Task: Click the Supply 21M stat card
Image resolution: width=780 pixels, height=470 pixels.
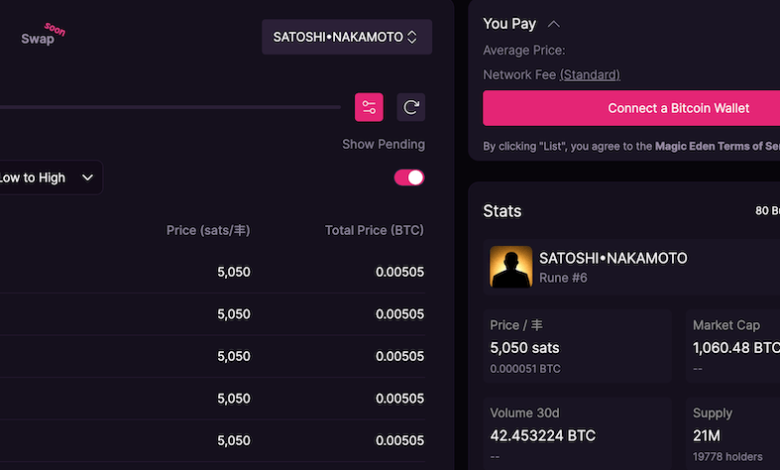Action: (735, 432)
